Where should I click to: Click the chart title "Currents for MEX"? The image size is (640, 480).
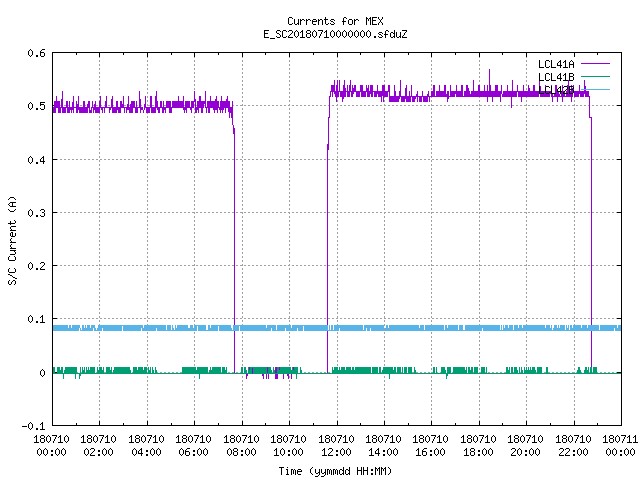point(335,21)
